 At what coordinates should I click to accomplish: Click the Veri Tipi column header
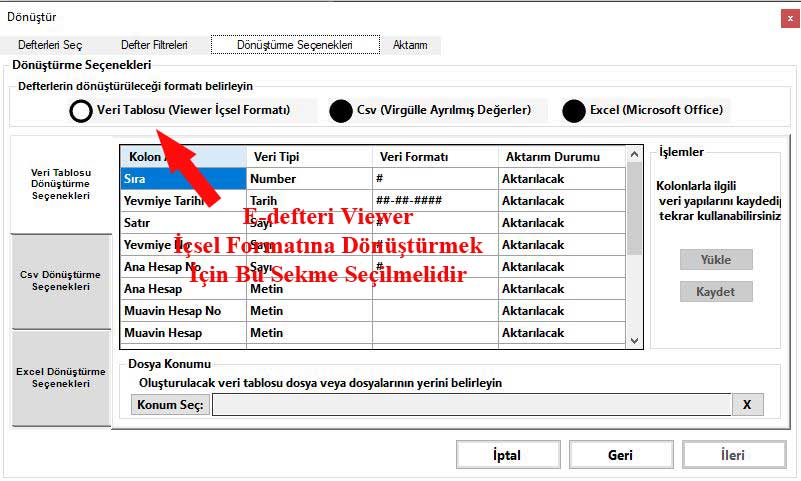pyautogui.click(x=309, y=157)
